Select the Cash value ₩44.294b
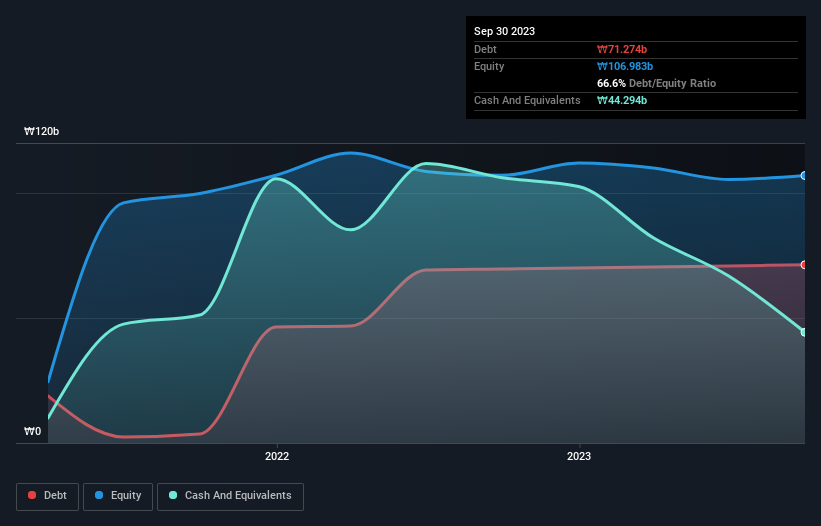Image resolution: width=821 pixels, height=526 pixels. [x=622, y=100]
